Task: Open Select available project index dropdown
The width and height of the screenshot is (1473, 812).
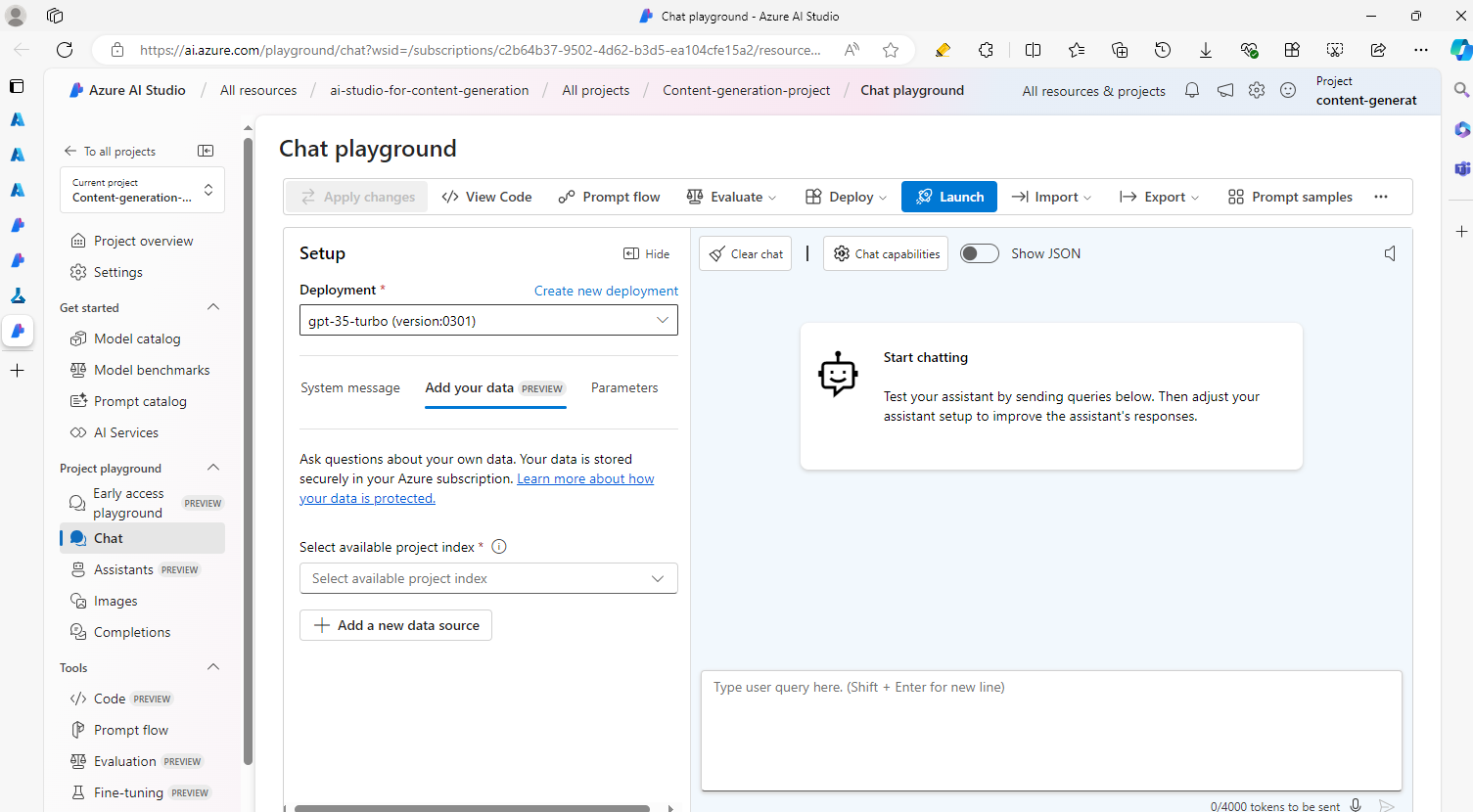Action: [488, 578]
